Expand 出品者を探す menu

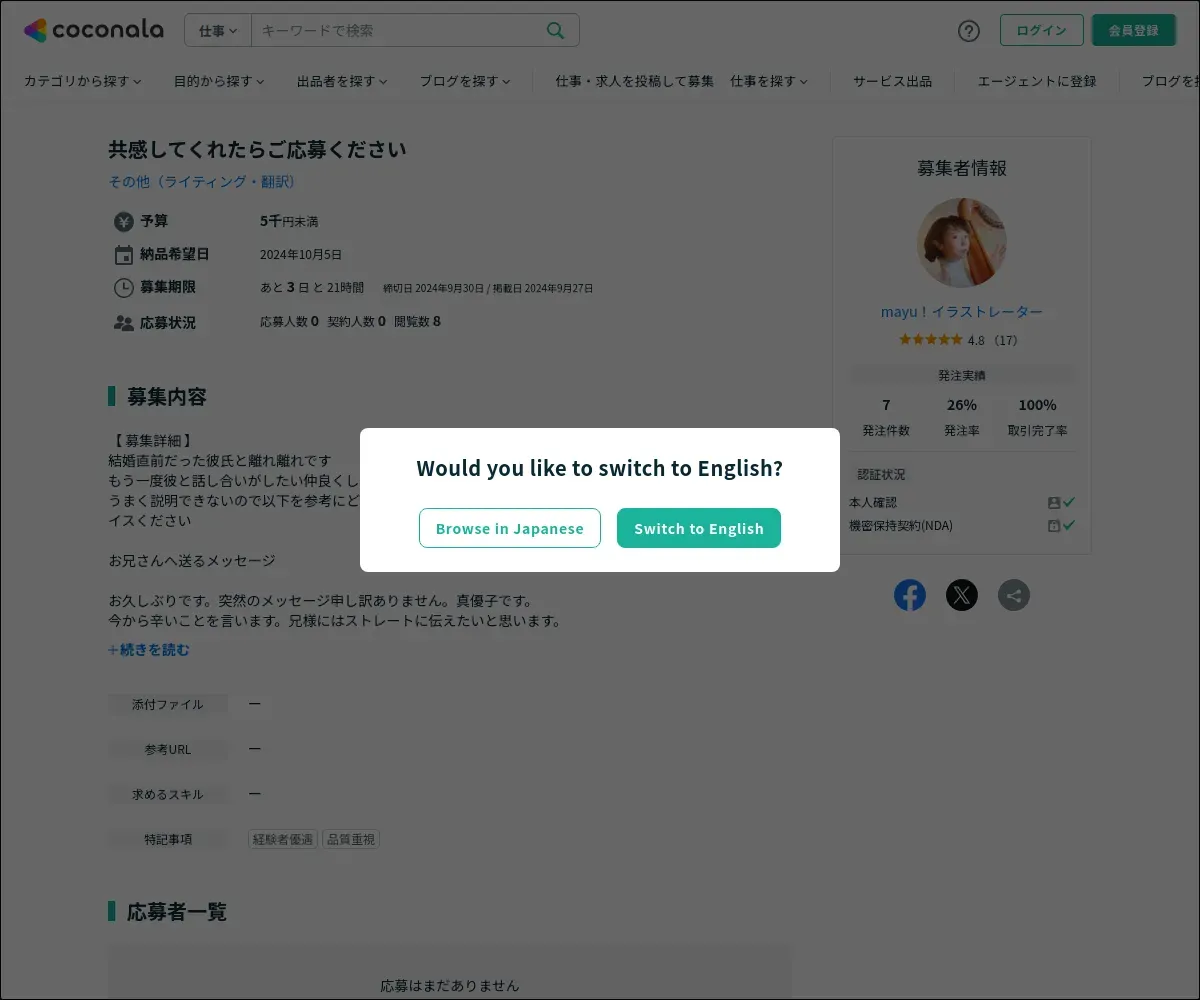[x=342, y=81]
